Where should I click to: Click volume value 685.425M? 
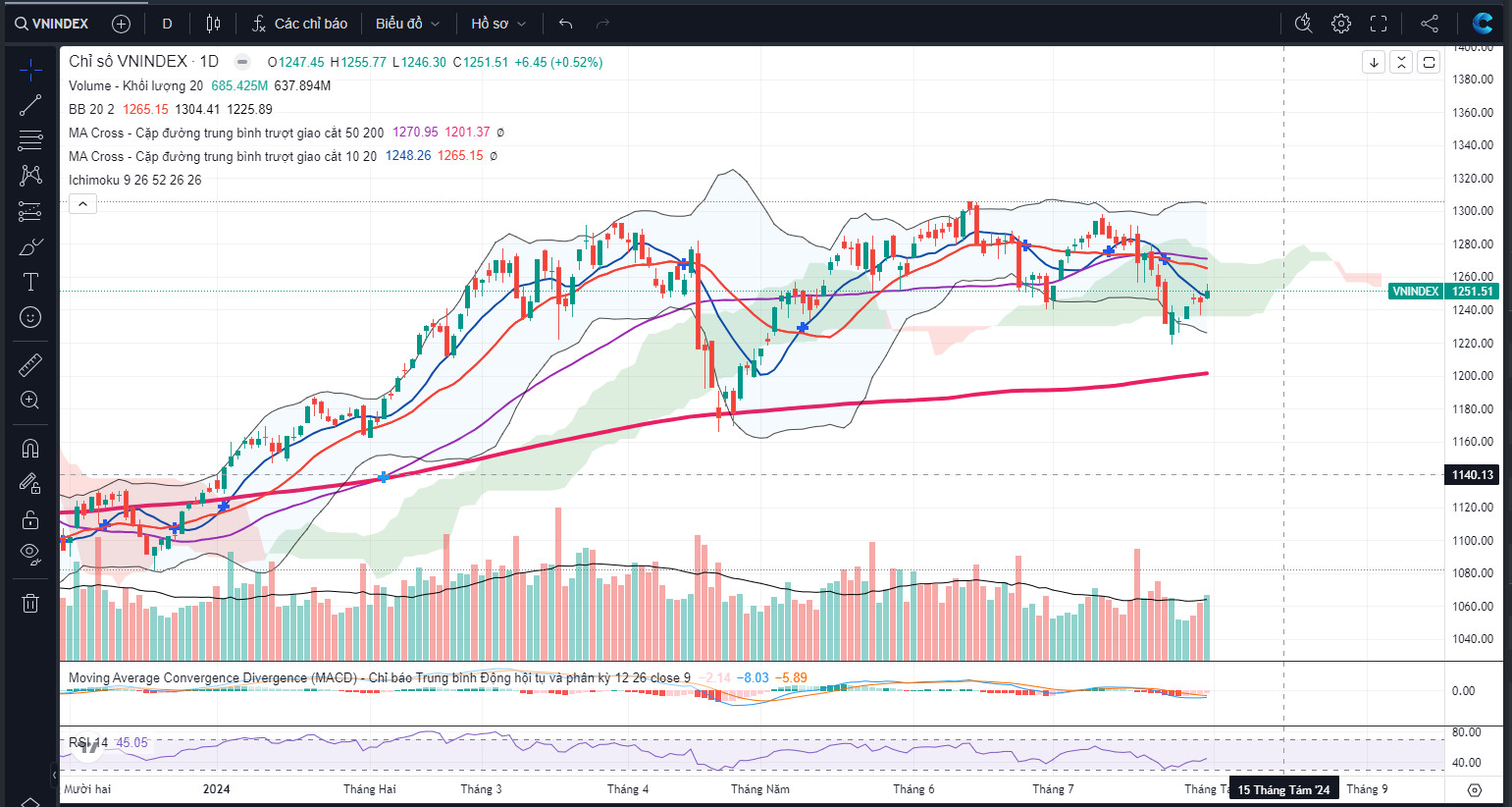pyautogui.click(x=239, y=85)
